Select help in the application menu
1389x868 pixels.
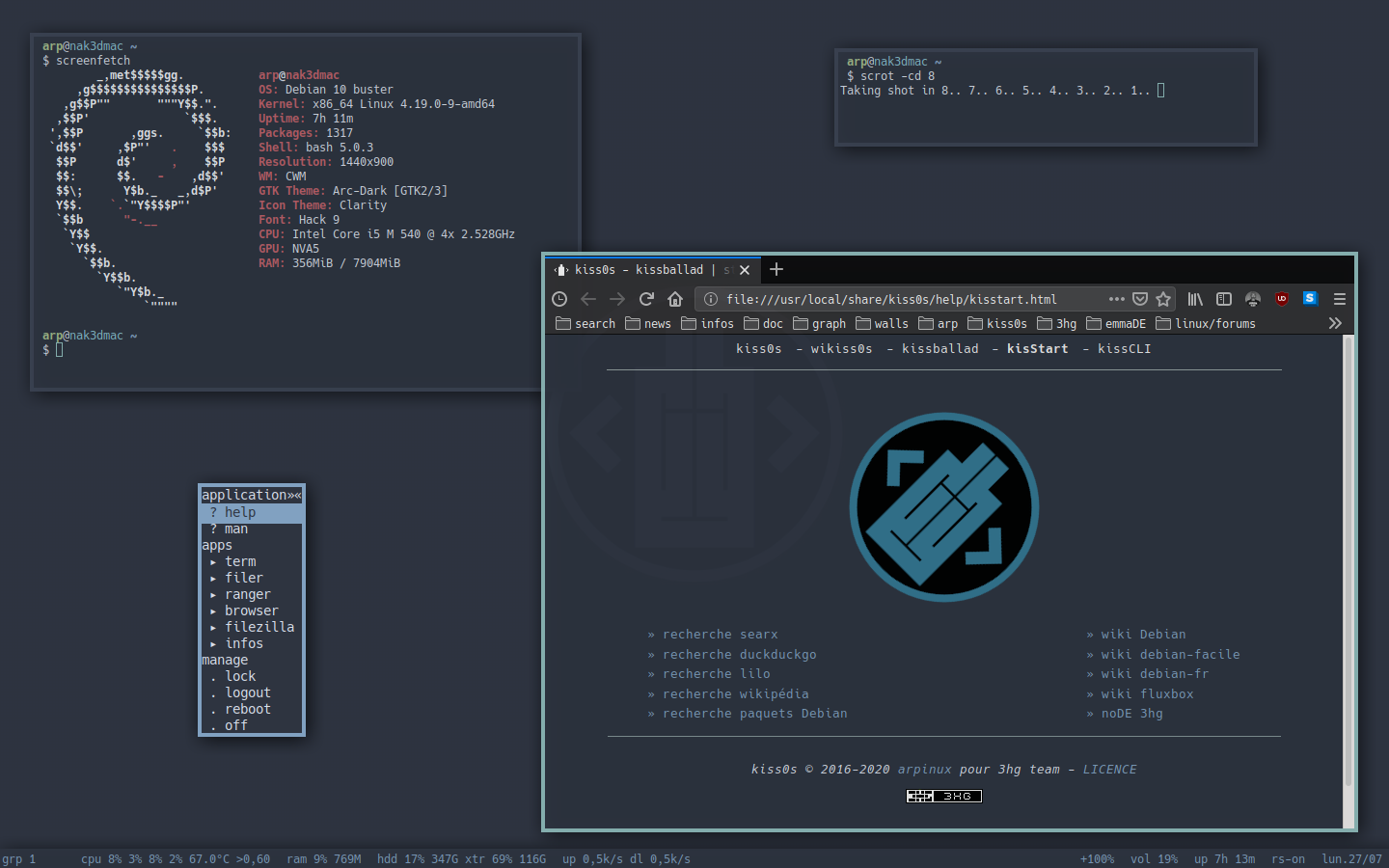click(252, 513)
